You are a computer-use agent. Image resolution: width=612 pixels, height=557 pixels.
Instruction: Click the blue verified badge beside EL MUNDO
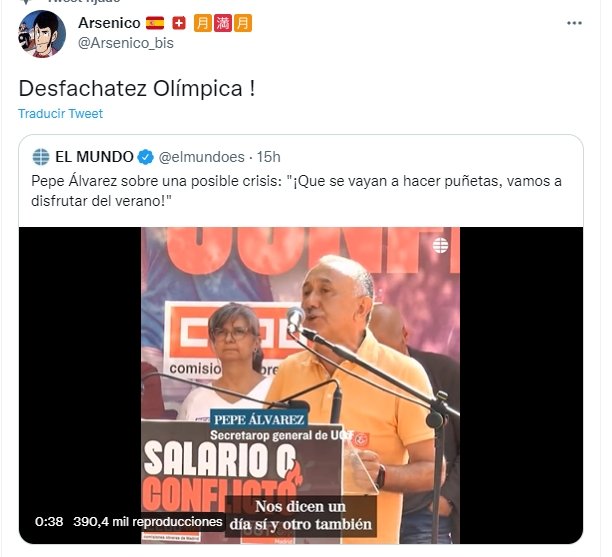click(146, 157)
